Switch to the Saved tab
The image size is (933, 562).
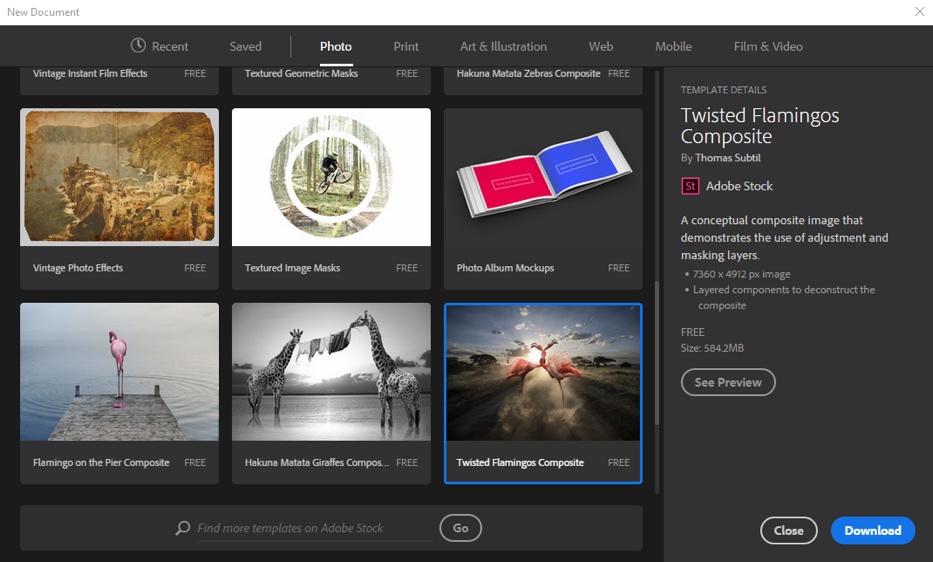tap(245, 46)
